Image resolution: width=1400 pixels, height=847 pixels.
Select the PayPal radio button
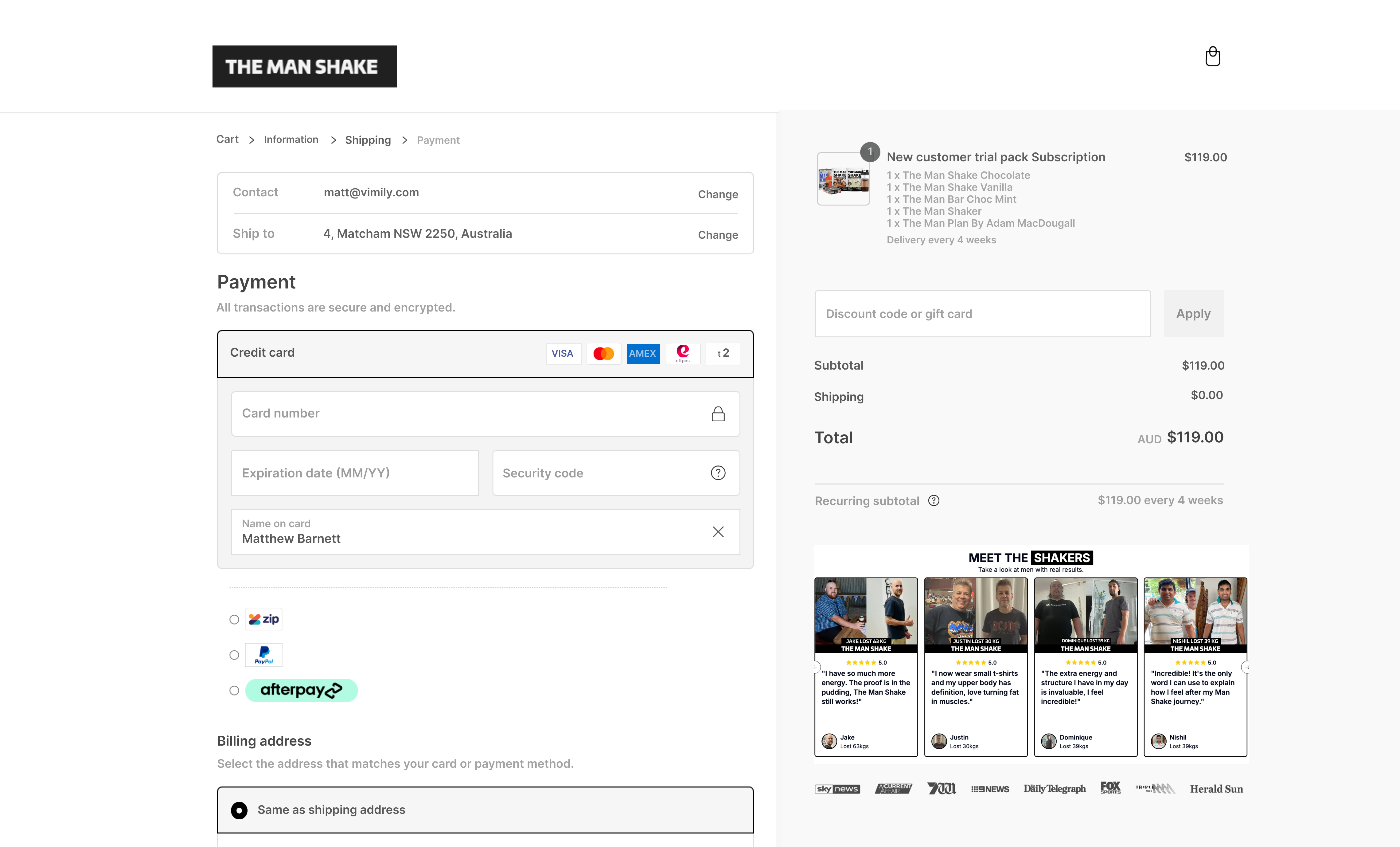pos(234,655)
